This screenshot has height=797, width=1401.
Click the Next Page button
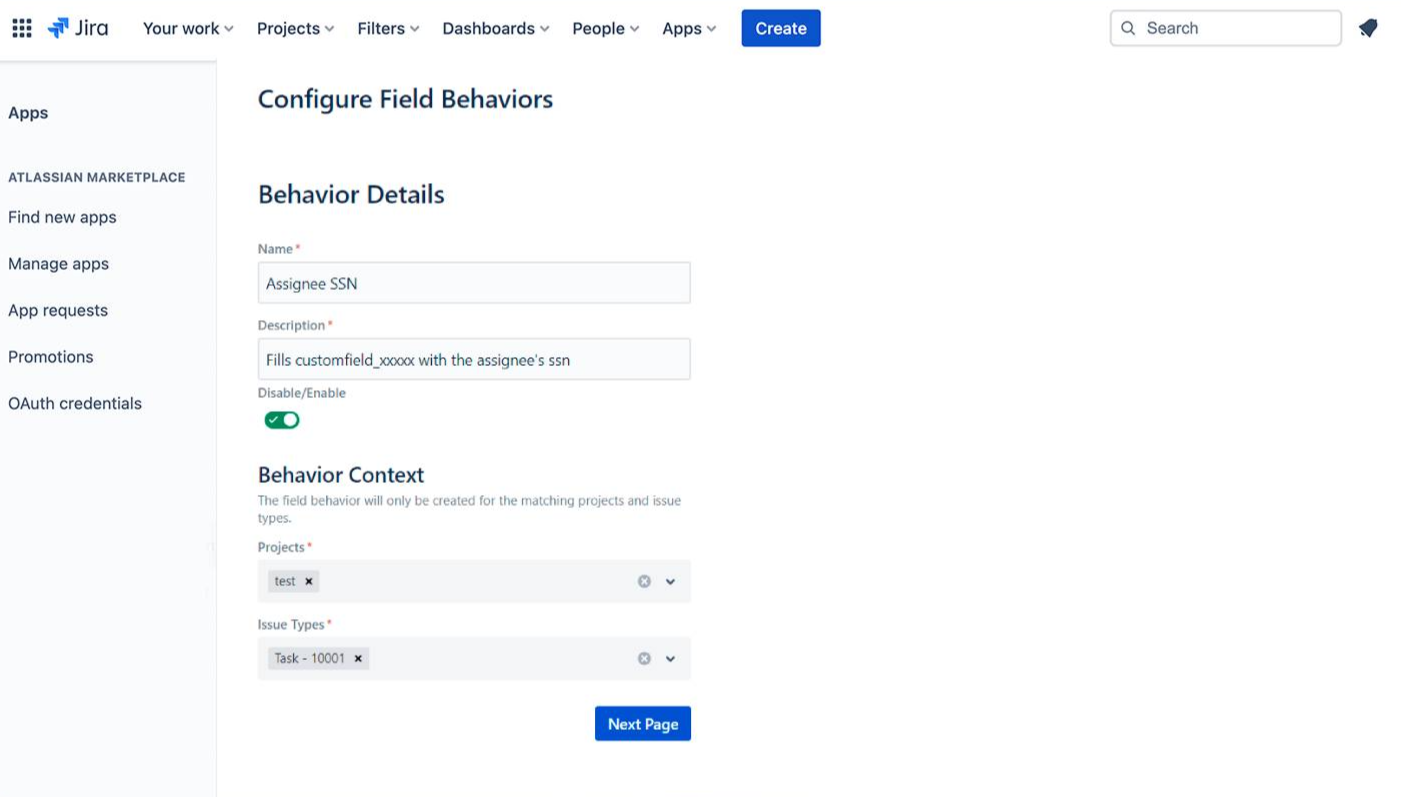[x=642, y=724]
